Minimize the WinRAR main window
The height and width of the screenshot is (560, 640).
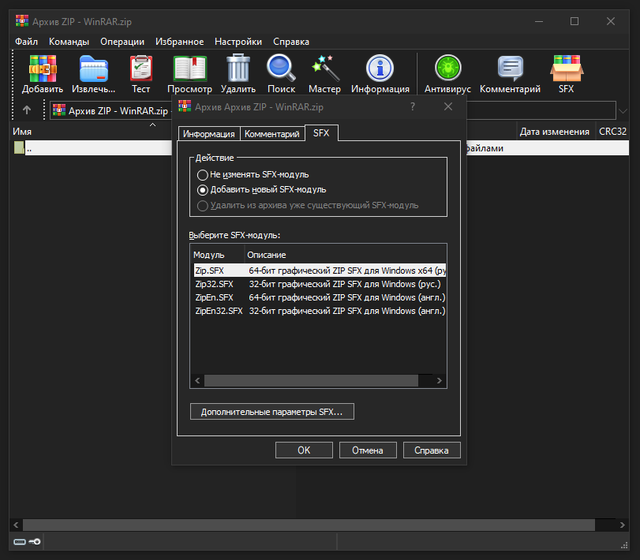pos(539,21)
